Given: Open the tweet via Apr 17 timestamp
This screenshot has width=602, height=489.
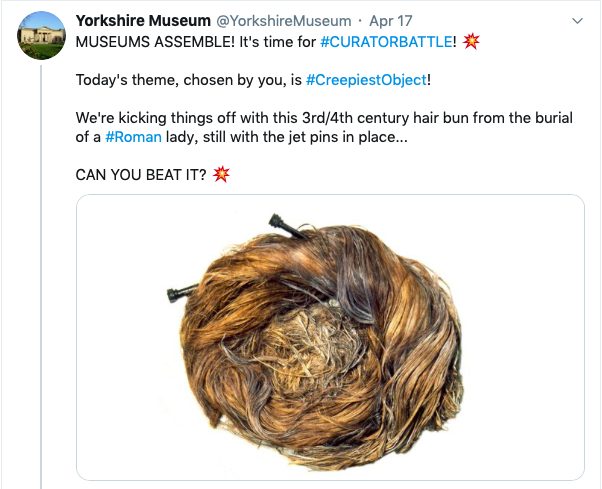Looking at the screenshot, I should coord(390,21).
